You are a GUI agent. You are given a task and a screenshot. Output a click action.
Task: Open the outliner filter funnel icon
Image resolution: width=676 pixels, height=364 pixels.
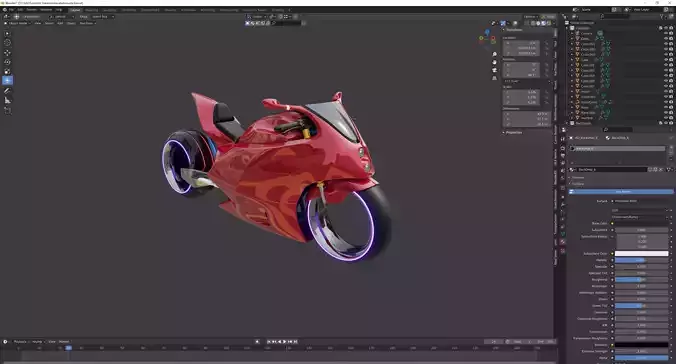pos(662,16)
